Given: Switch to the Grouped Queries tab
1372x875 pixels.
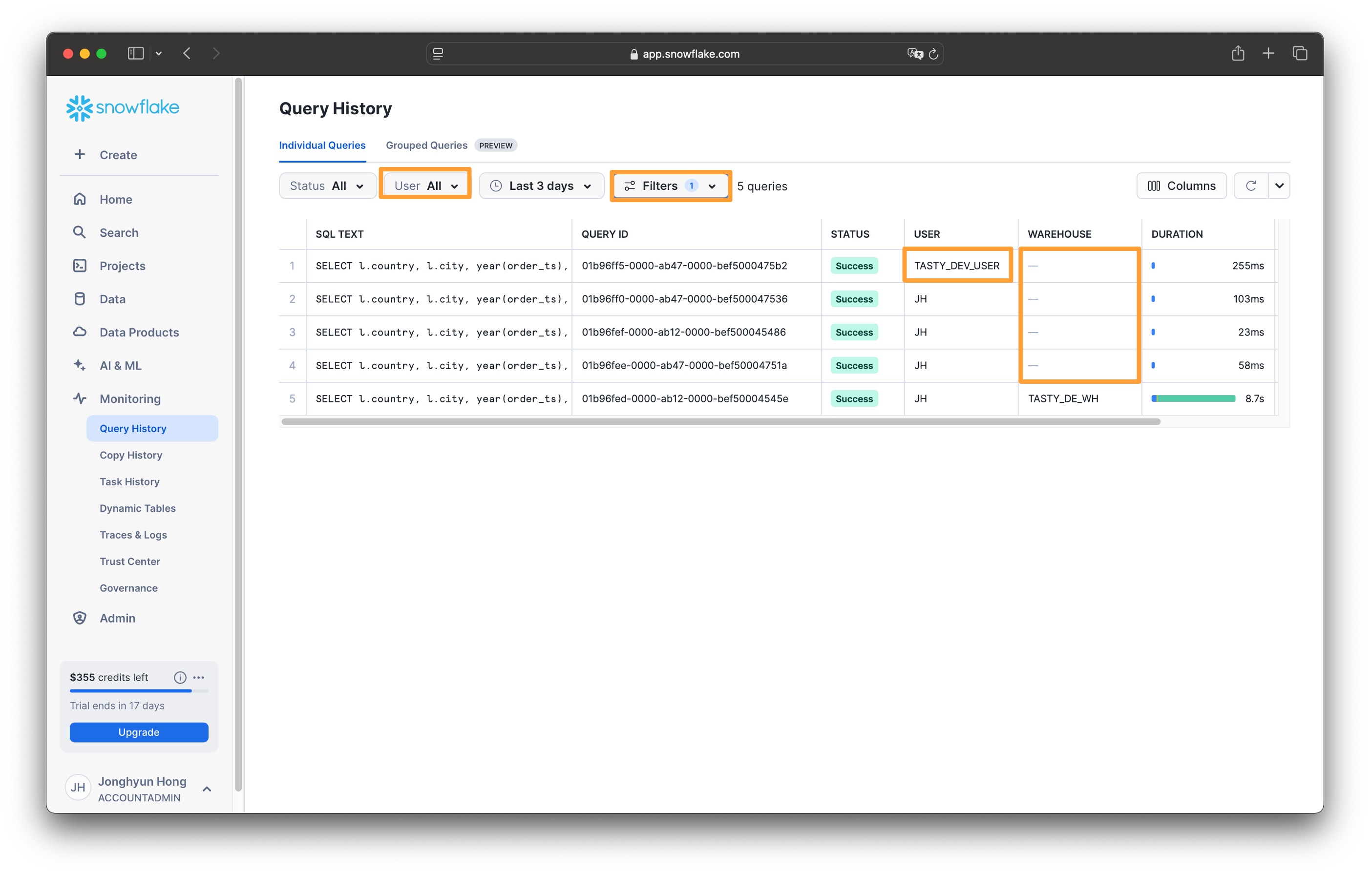Looking at the screenshot, I should (426, 146).
